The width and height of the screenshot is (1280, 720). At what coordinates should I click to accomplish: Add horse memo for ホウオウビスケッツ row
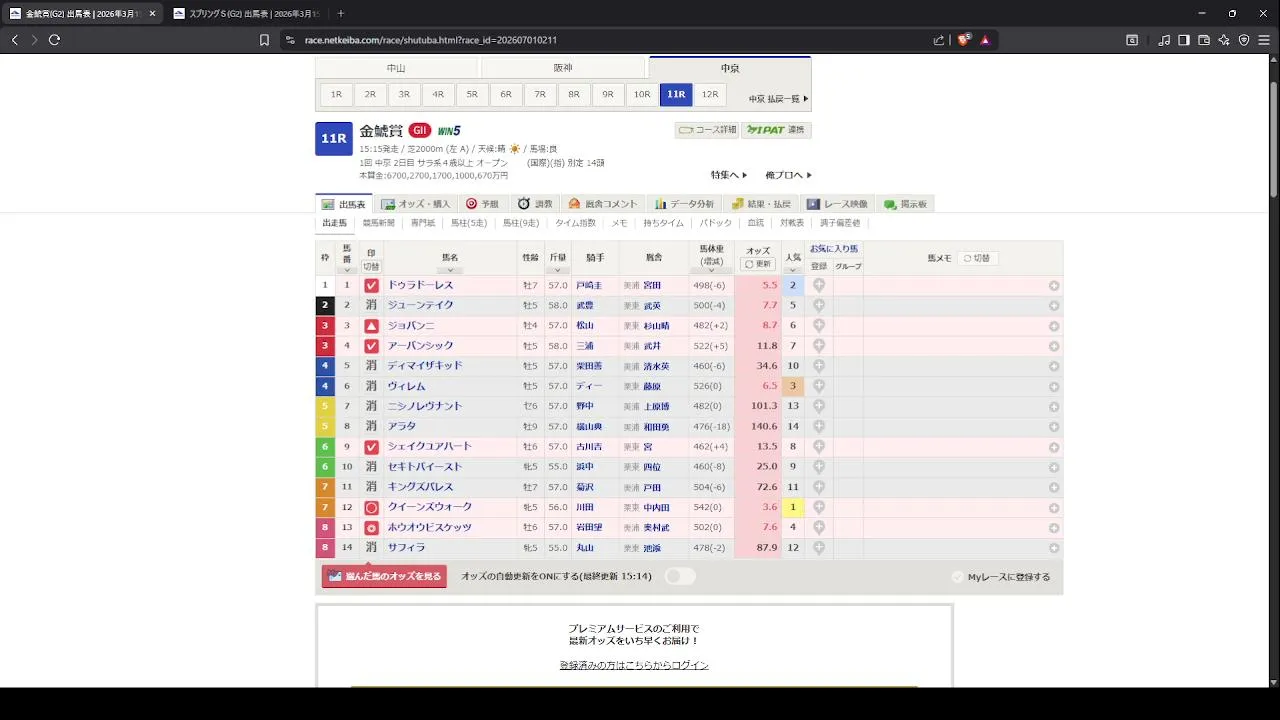click(x=1054, y=528)
